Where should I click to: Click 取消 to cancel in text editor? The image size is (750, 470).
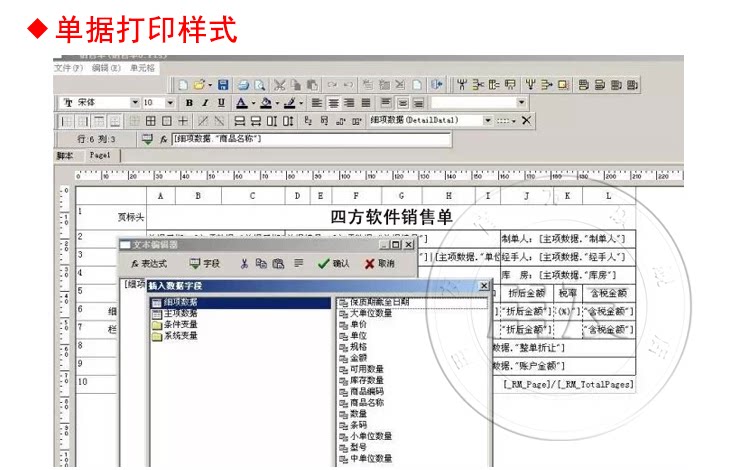[380, 263]
